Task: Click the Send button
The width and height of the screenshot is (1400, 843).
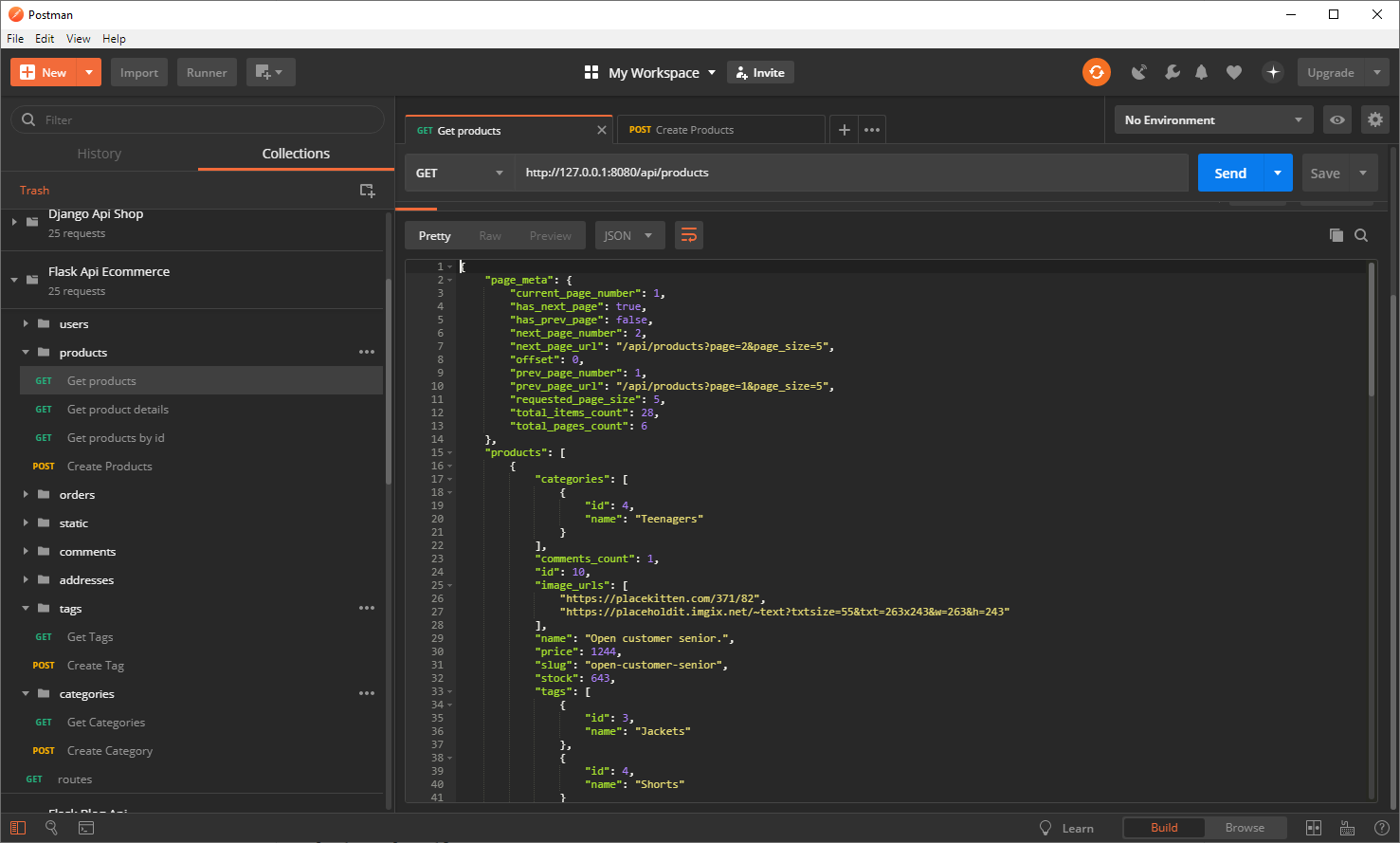Action: pos(1230,173)
